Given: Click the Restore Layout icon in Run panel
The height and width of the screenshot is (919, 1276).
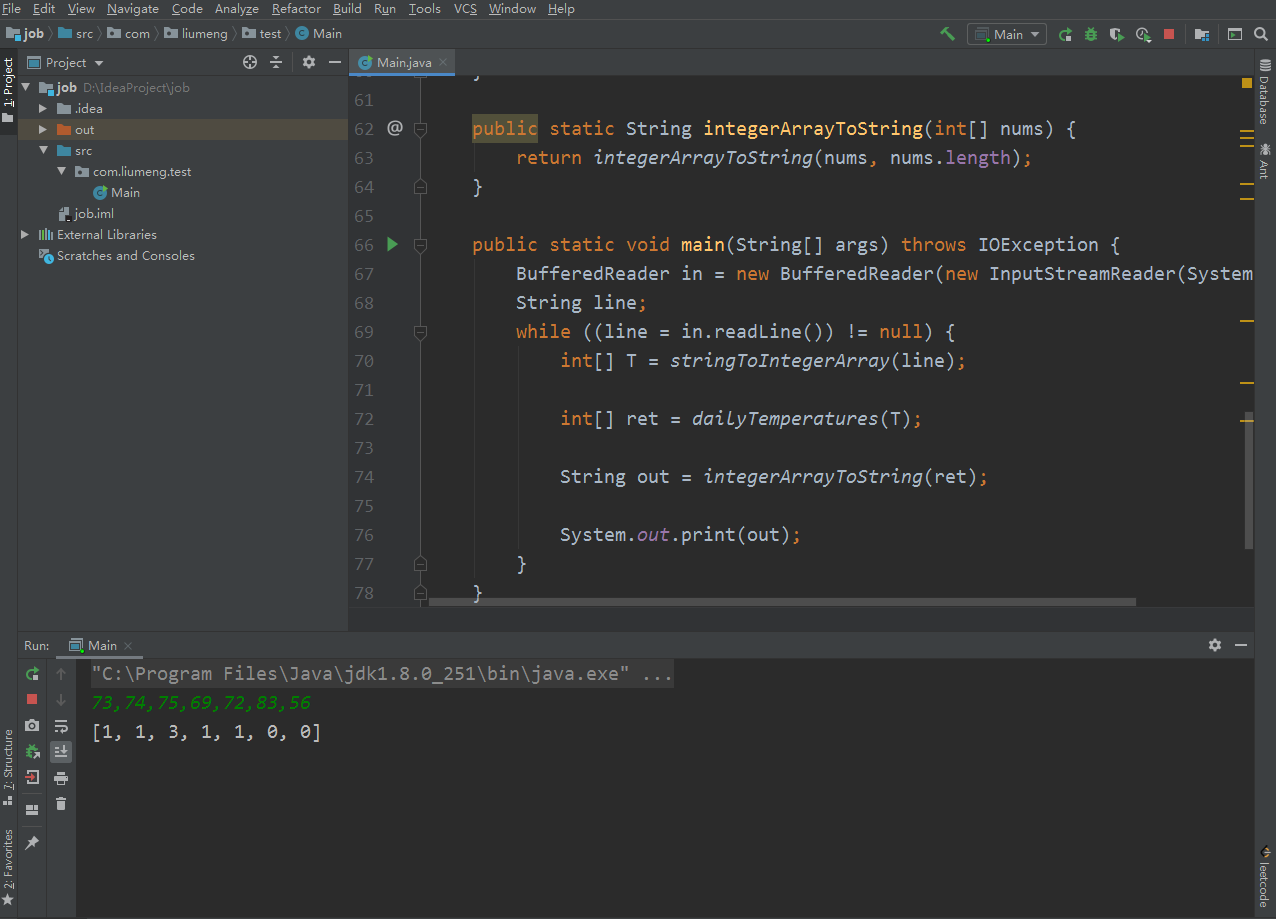Looking at the screenshot, I should pyautogui.click(x=32, y=809).
